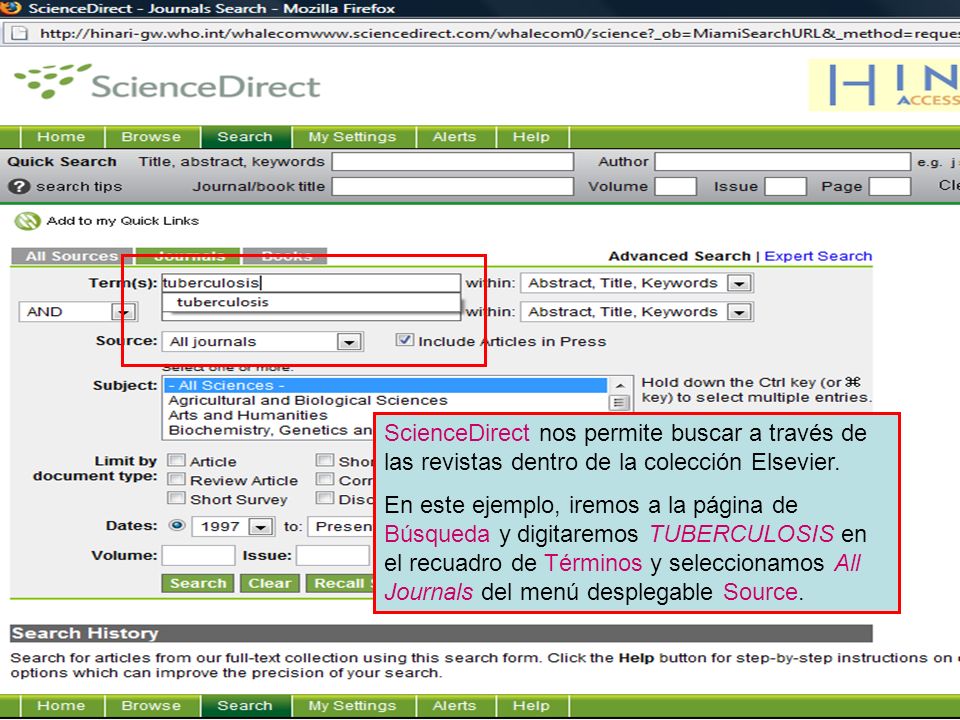Viewport: 960px width, 720px height.
Task: Check the Article document type box
Action: coord(176,460)
